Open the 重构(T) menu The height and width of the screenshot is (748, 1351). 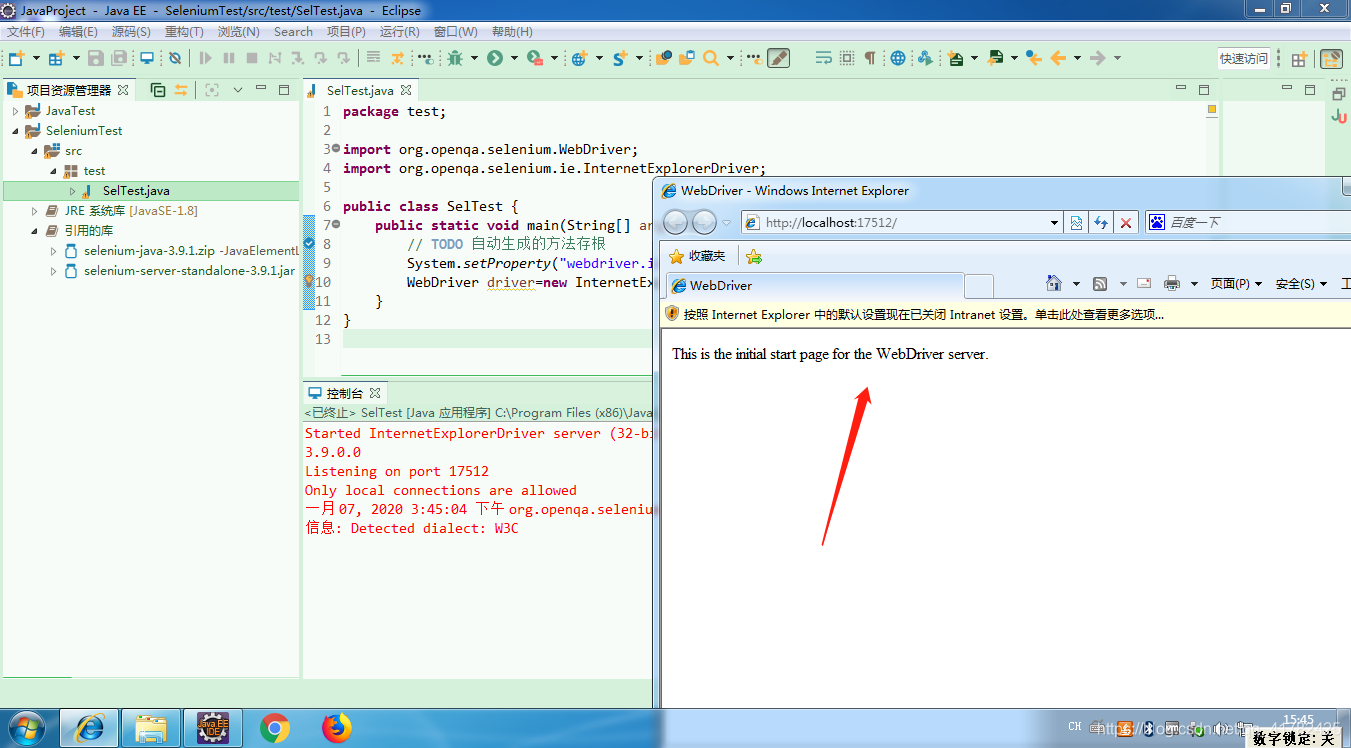click(184, 32)
